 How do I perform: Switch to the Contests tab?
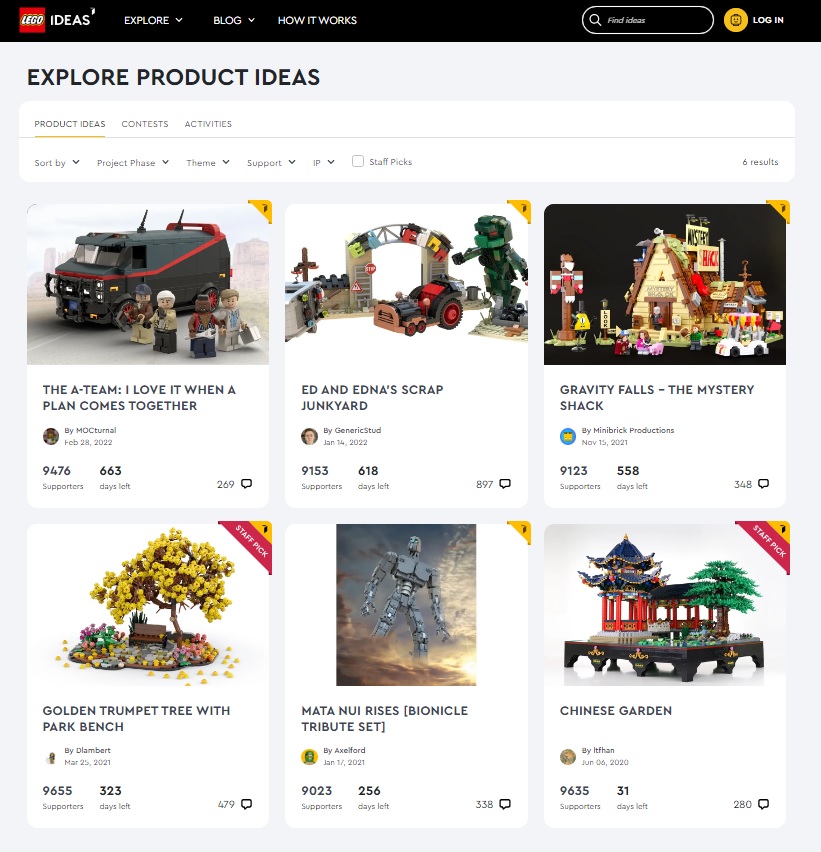click(145, 124)
